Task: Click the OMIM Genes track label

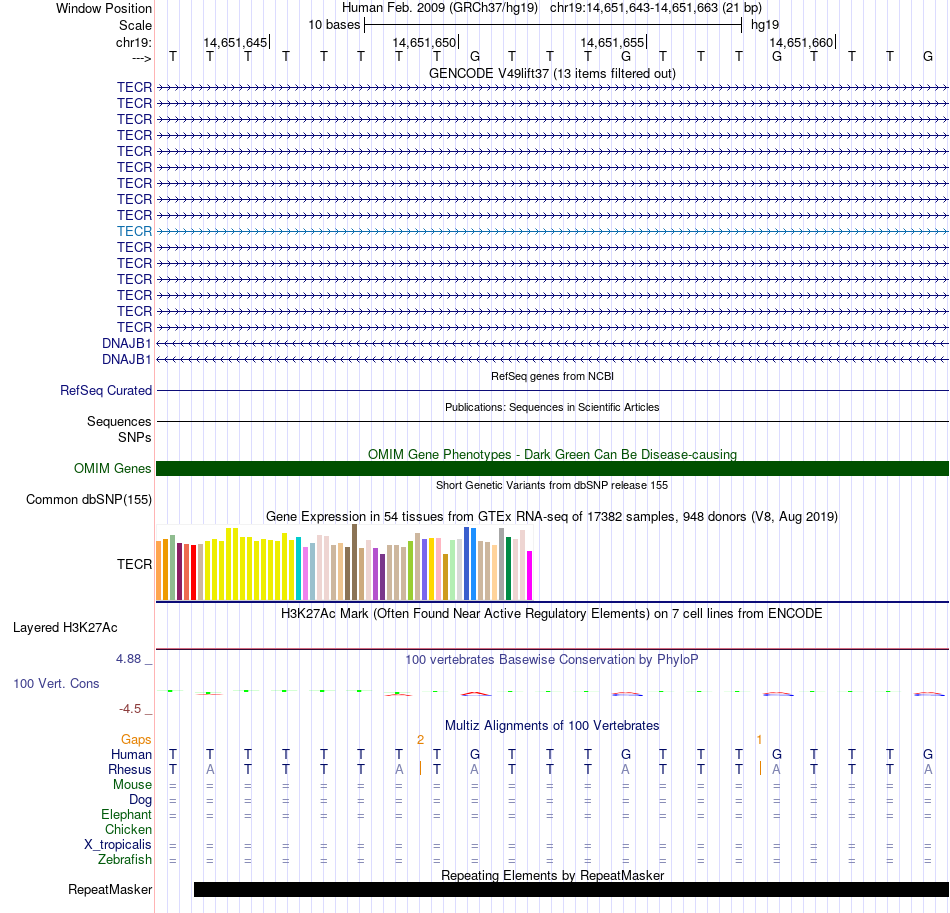Action: 113,469
